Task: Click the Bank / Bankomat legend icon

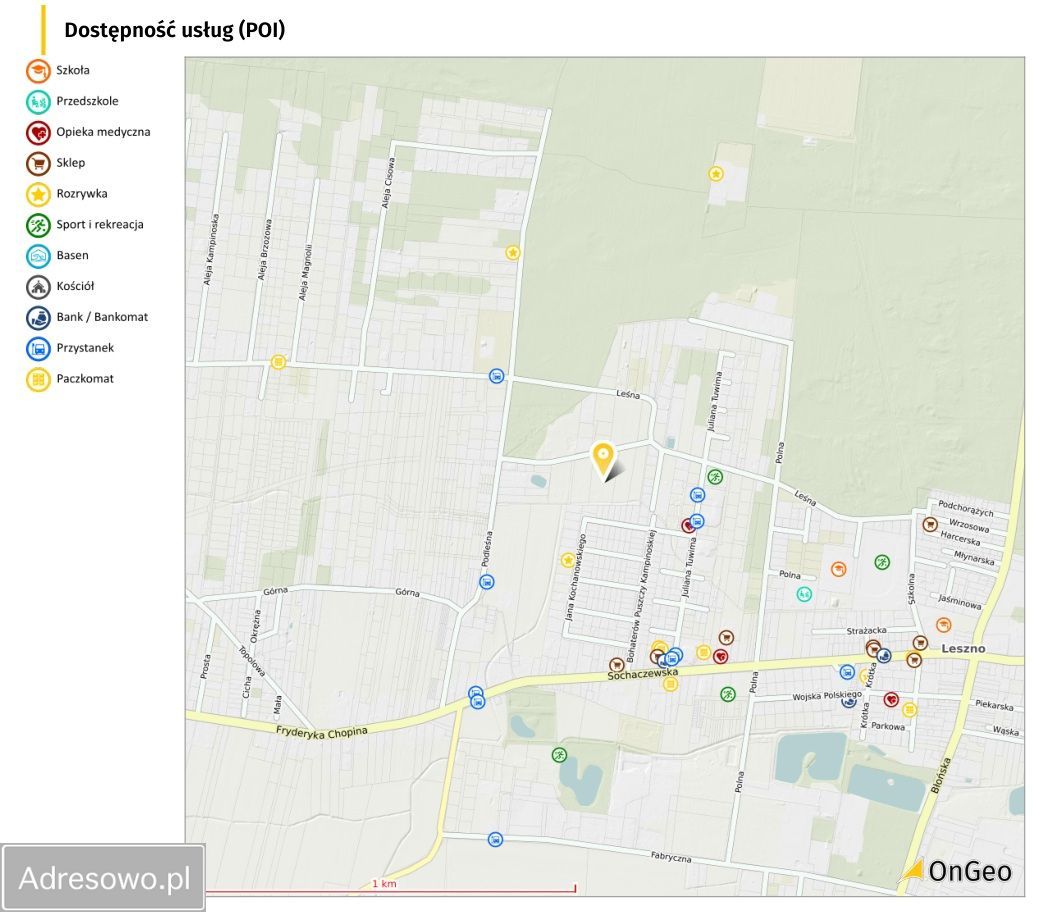Action: (38, 318)
